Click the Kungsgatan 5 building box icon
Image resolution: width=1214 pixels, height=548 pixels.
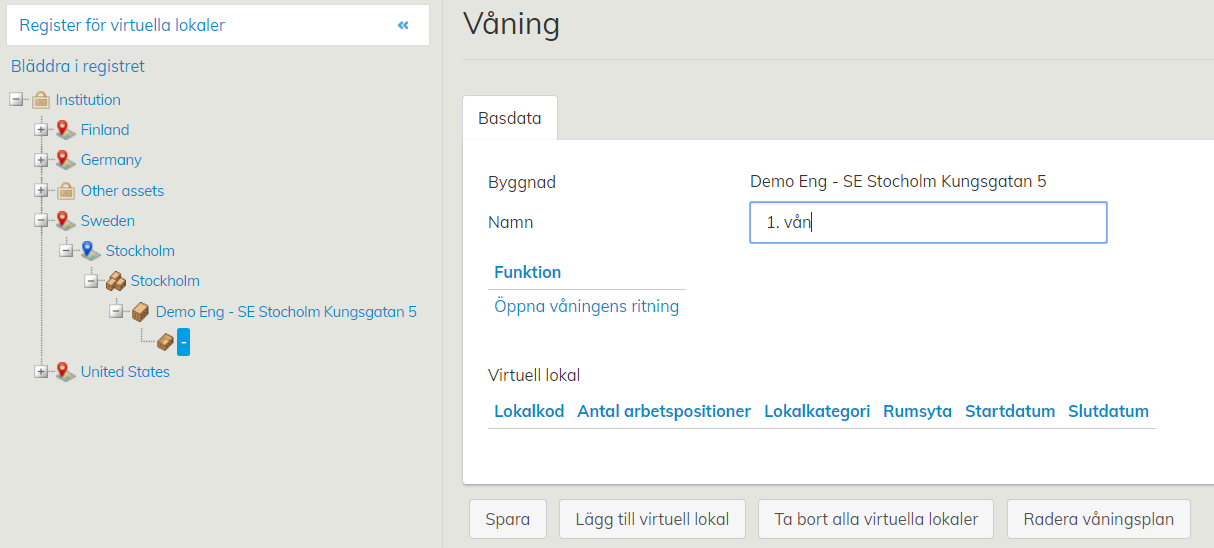point(141,312)
